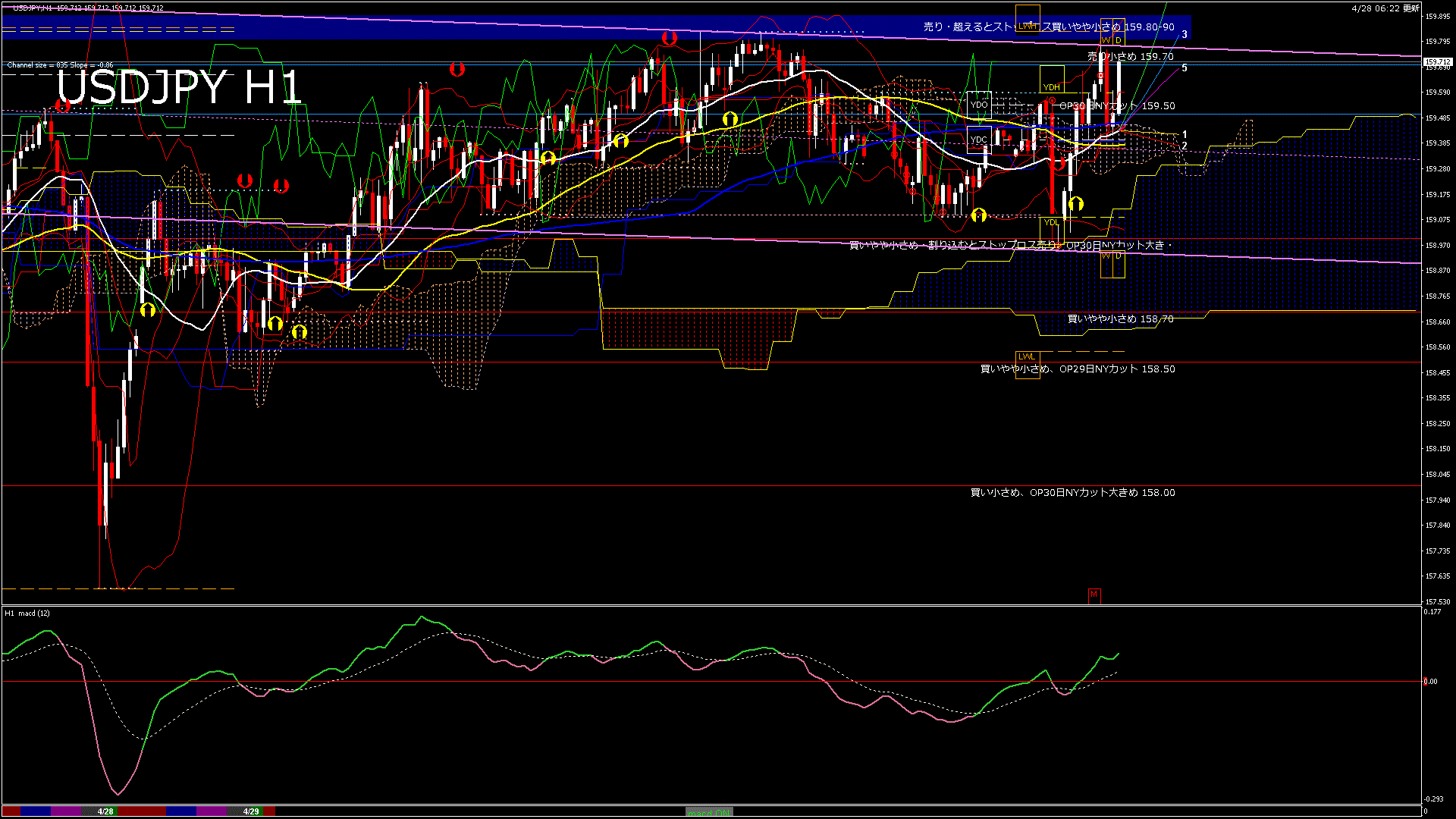1456x819 pixels.
Task: Click the LWH label box at top
Action: tap(1027, 26)
